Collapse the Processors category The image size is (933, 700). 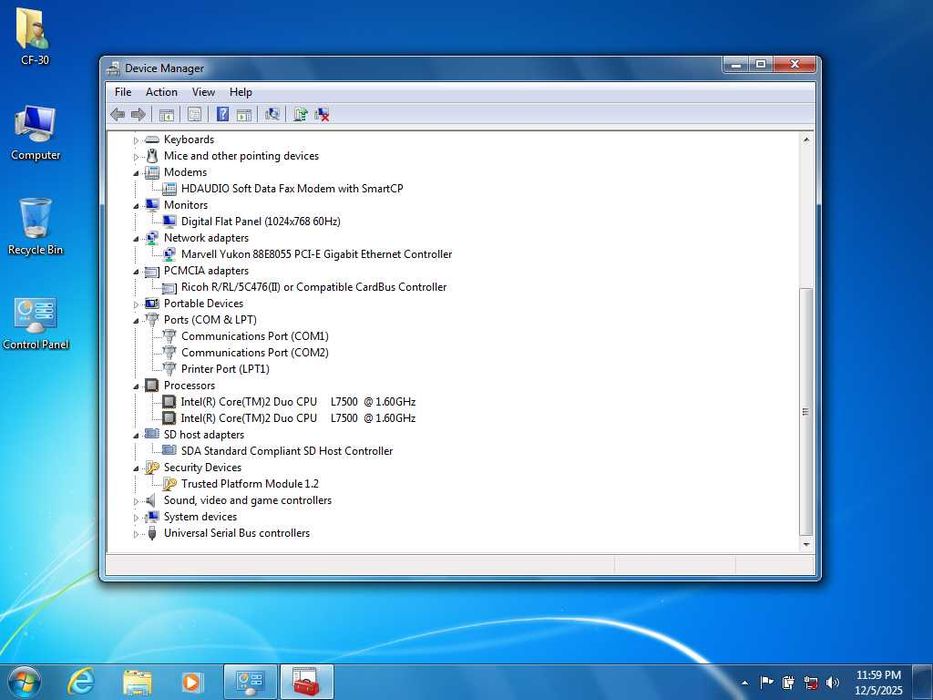(x=136, y=386)
